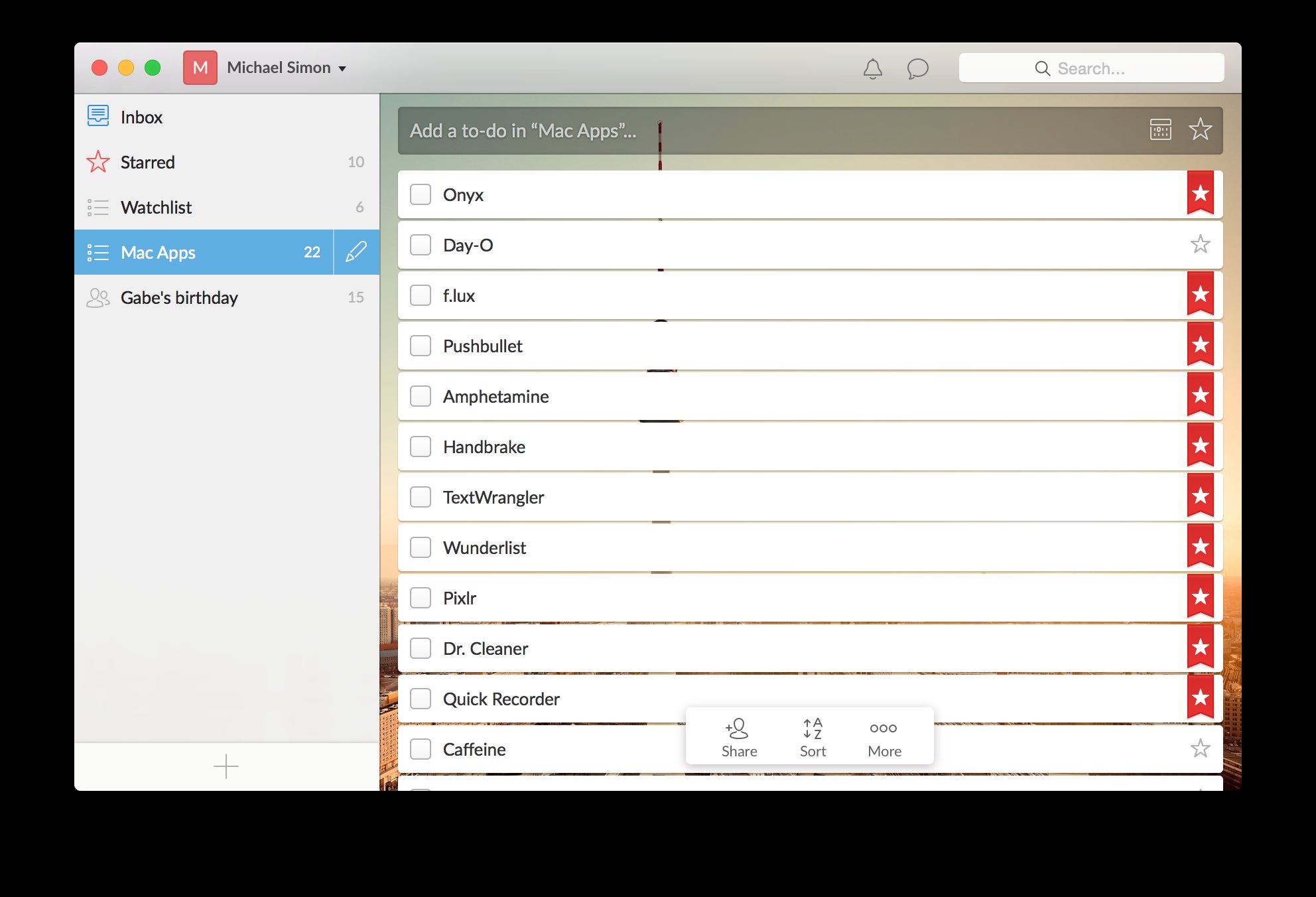Select the Starred list in sidebar
The height and width of the screenshot is (897, 1316).
147,161
